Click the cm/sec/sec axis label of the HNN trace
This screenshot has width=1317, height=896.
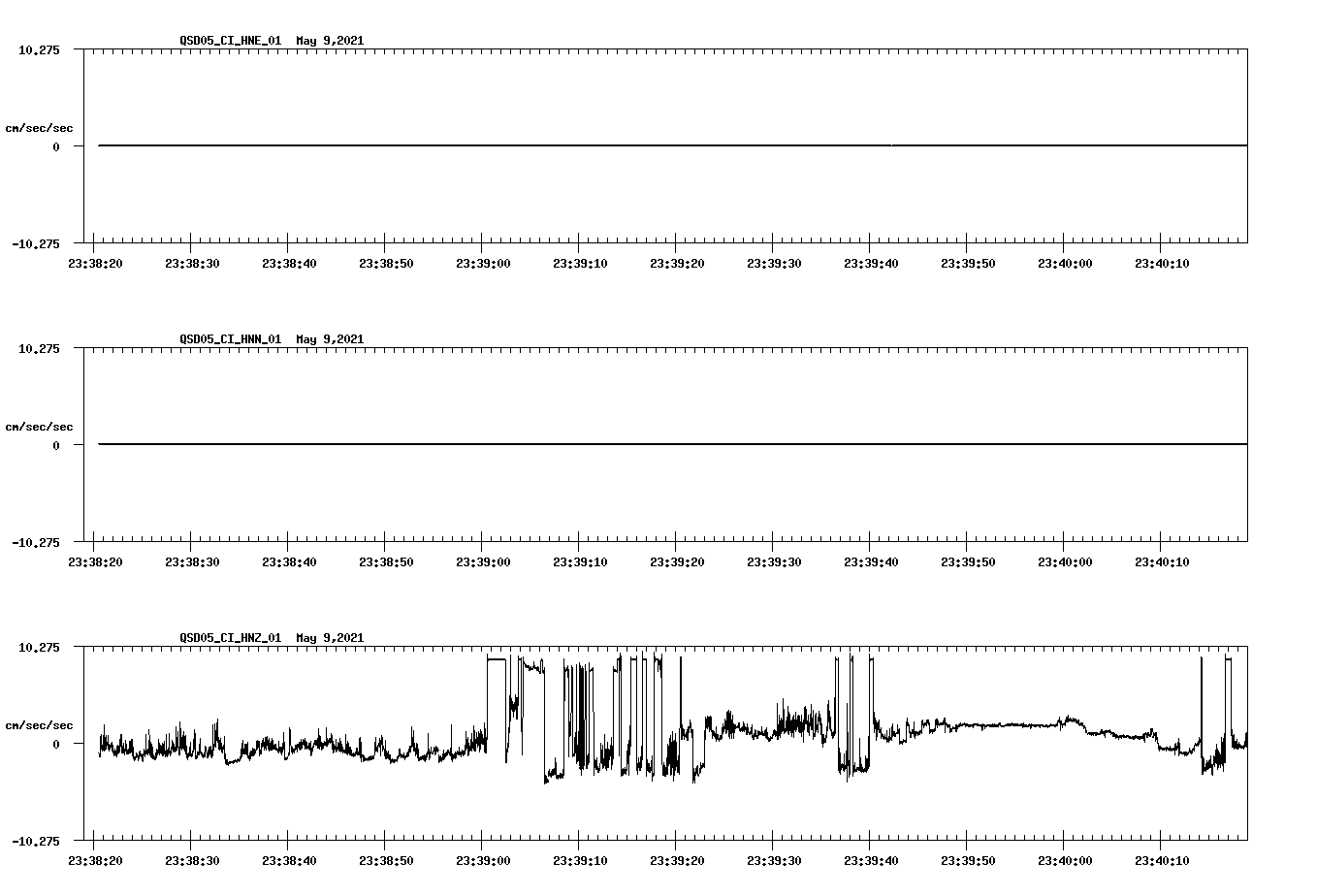39,426
